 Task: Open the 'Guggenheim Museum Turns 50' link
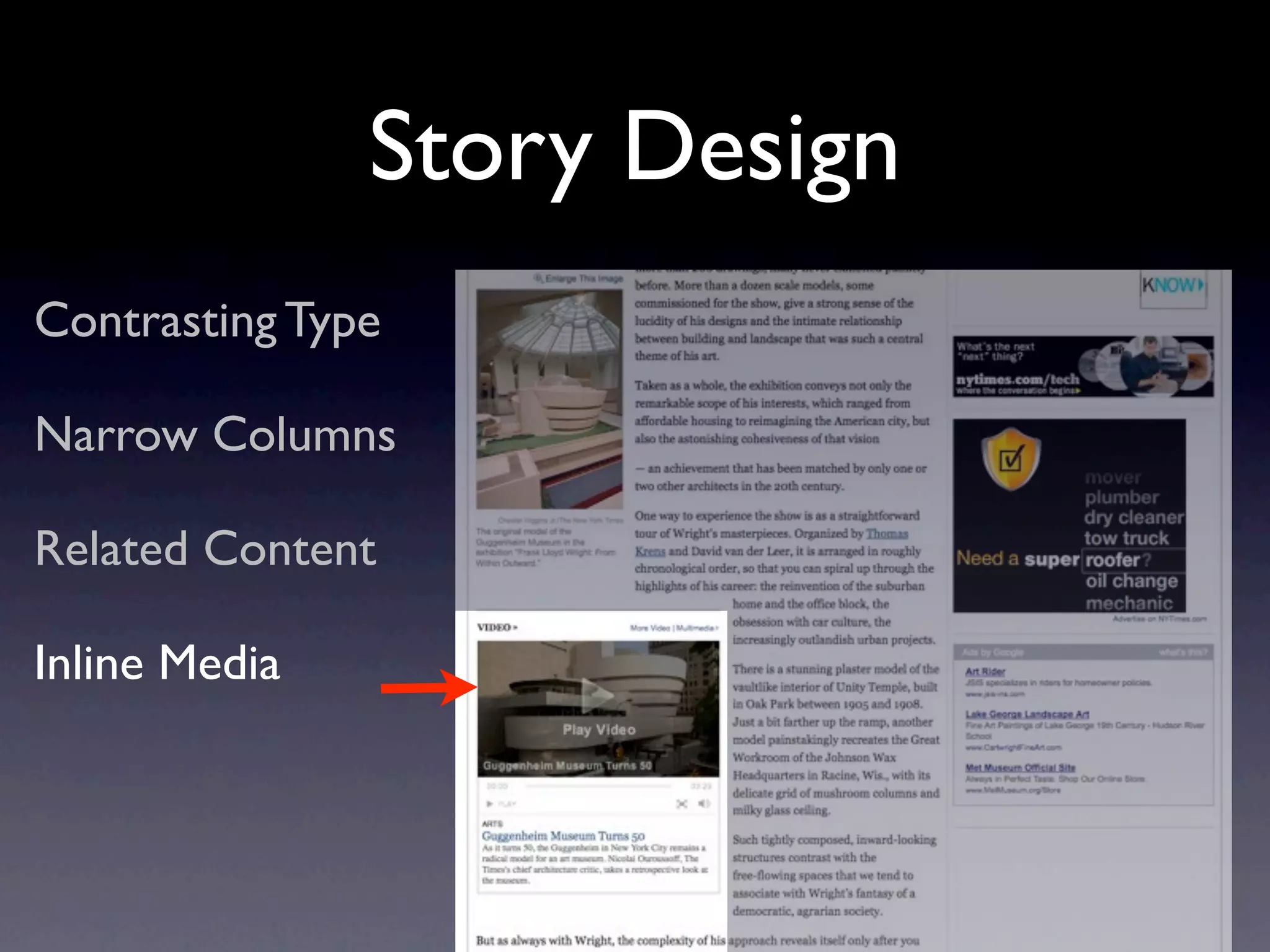pyautogui.click(x=563, y=835)
